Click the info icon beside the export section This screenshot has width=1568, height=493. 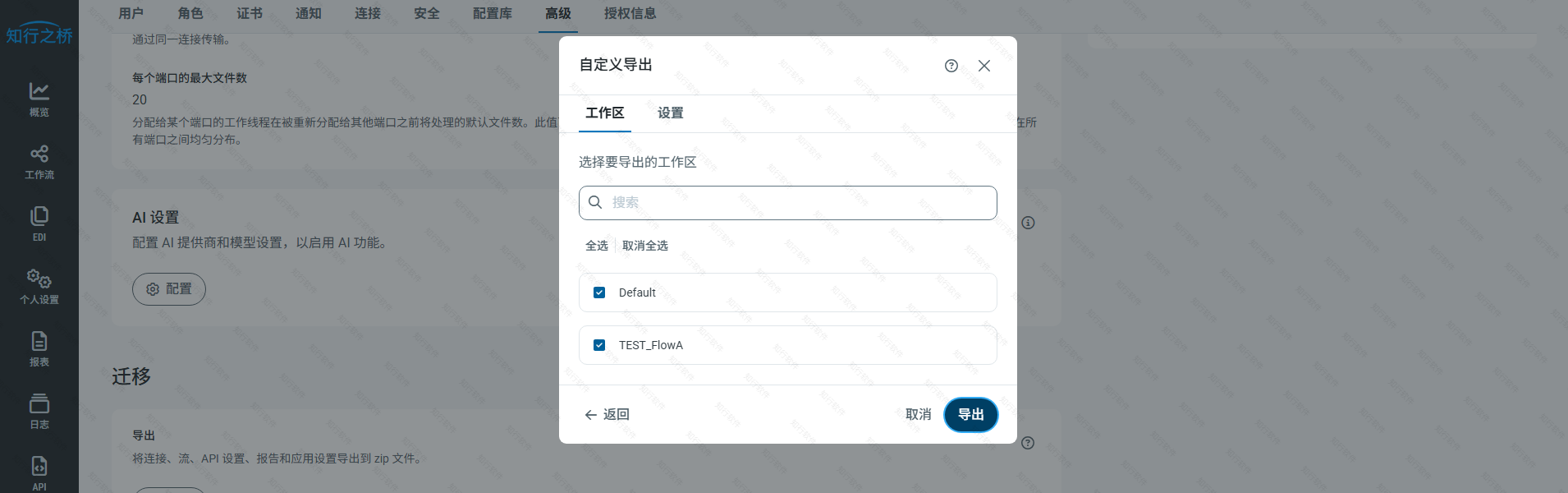click(x=1027, y=443)
